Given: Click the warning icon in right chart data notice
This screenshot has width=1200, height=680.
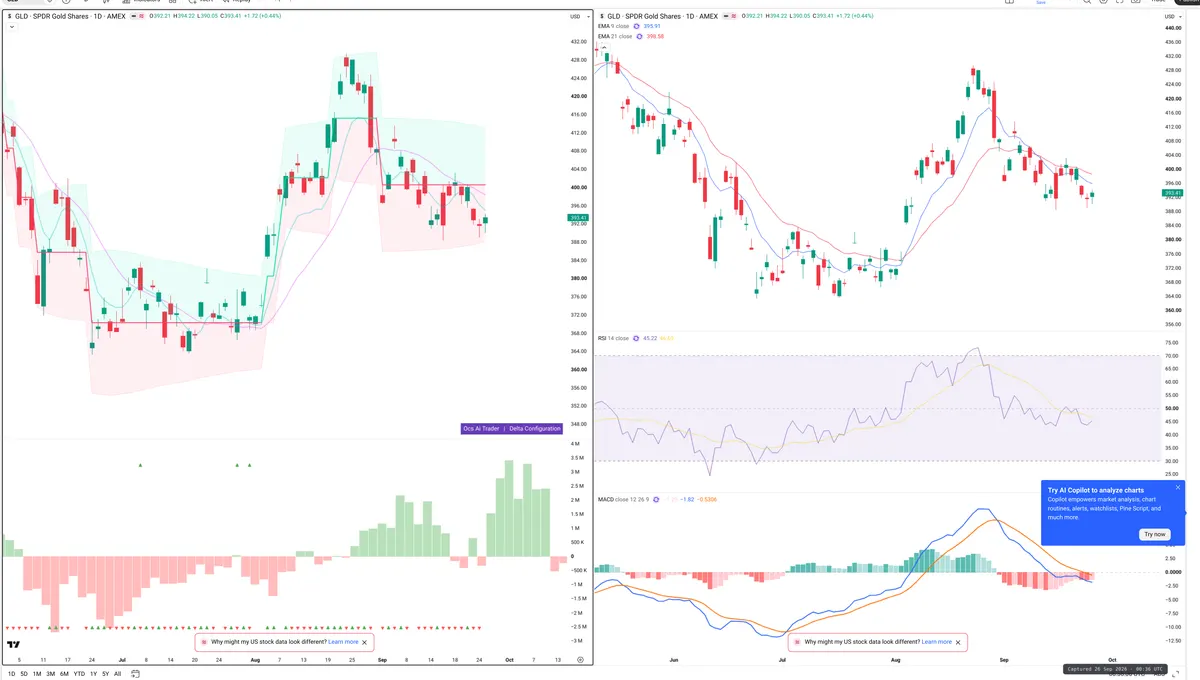Looking at the screenshot, I should coord(798,642).
